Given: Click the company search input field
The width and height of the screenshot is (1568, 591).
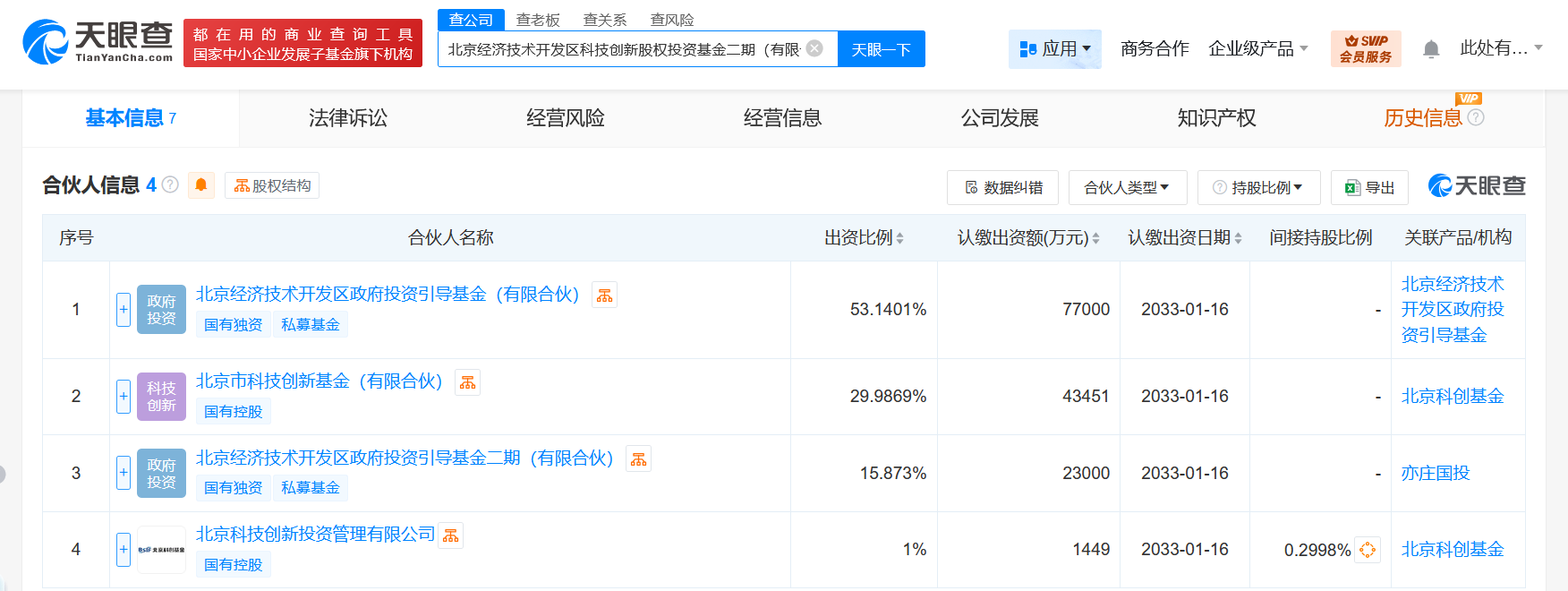Looking at the screenshot, I should (x=624, y=49).
